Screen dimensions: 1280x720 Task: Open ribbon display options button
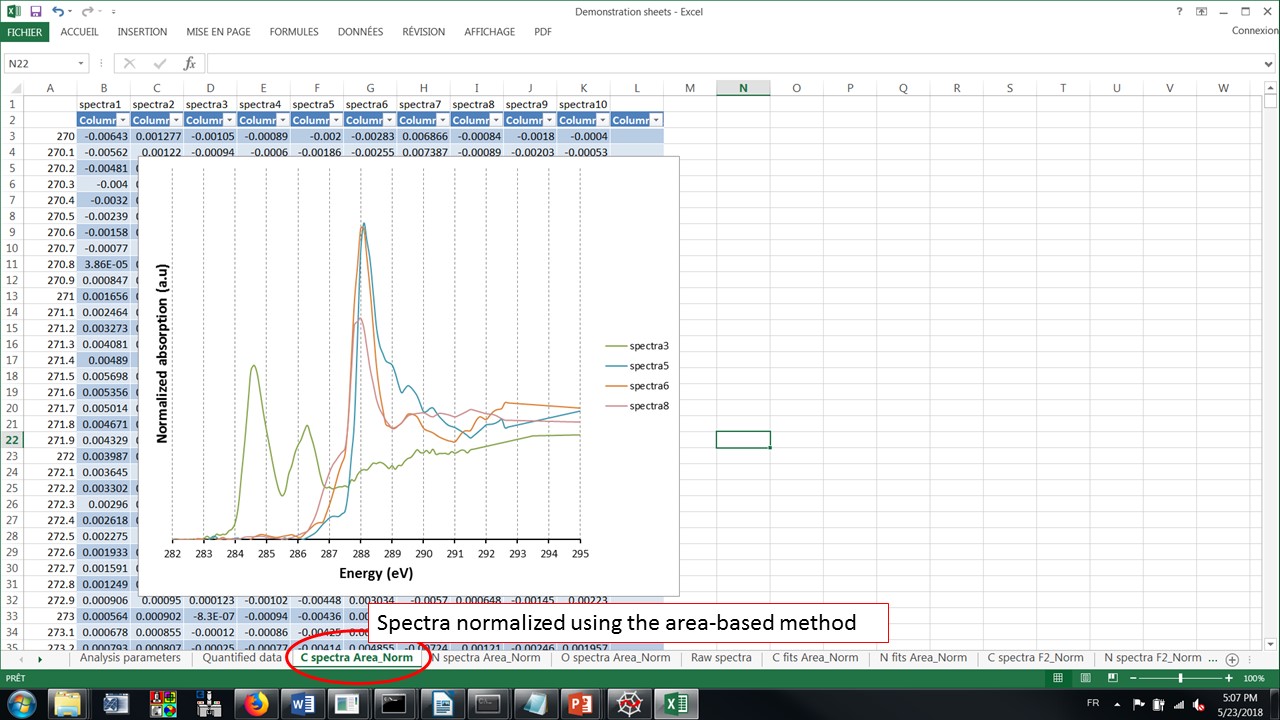[1201, 11]
